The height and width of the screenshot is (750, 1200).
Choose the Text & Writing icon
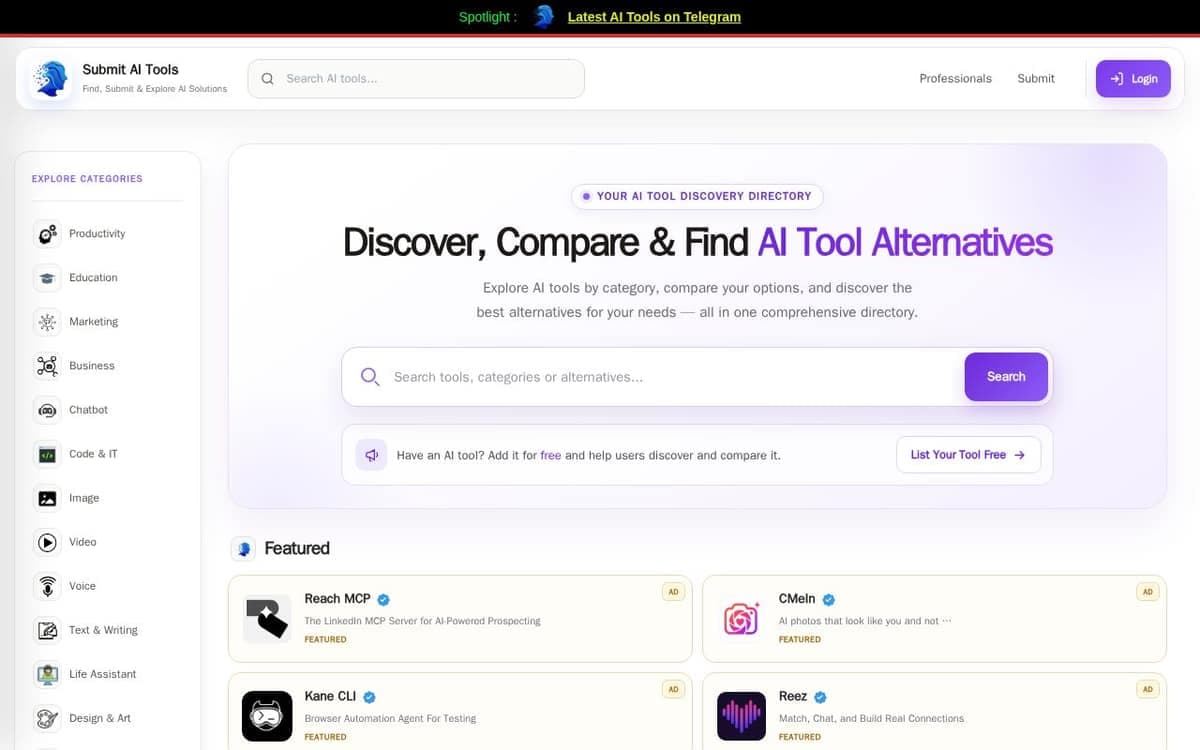tap(47, 630)
